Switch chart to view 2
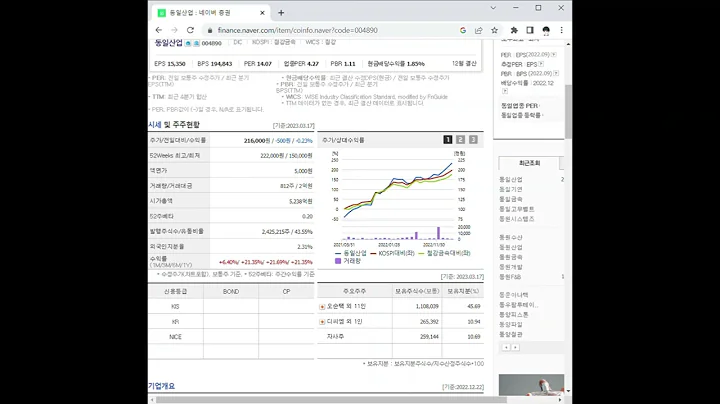720x404 pixels. [x=460, y=140]
